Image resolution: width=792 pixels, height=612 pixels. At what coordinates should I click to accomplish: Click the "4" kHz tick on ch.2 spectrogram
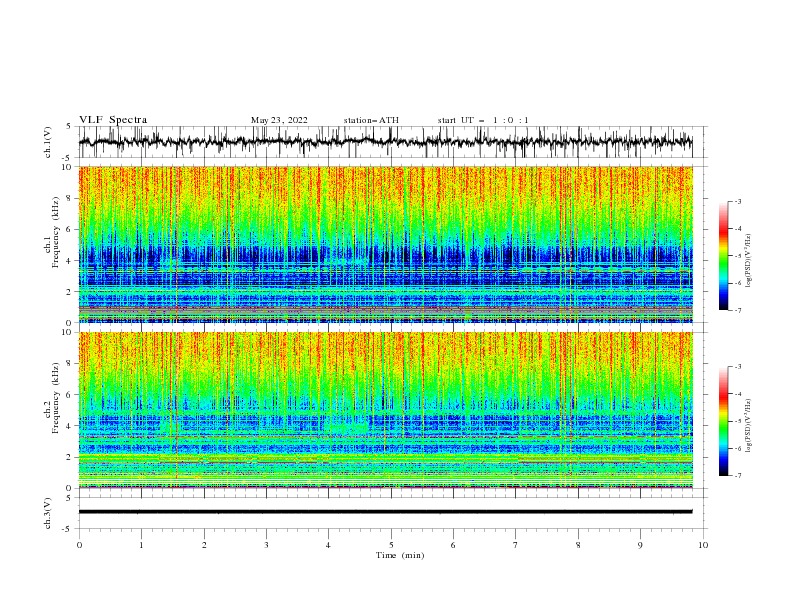[x=70, y=426]
